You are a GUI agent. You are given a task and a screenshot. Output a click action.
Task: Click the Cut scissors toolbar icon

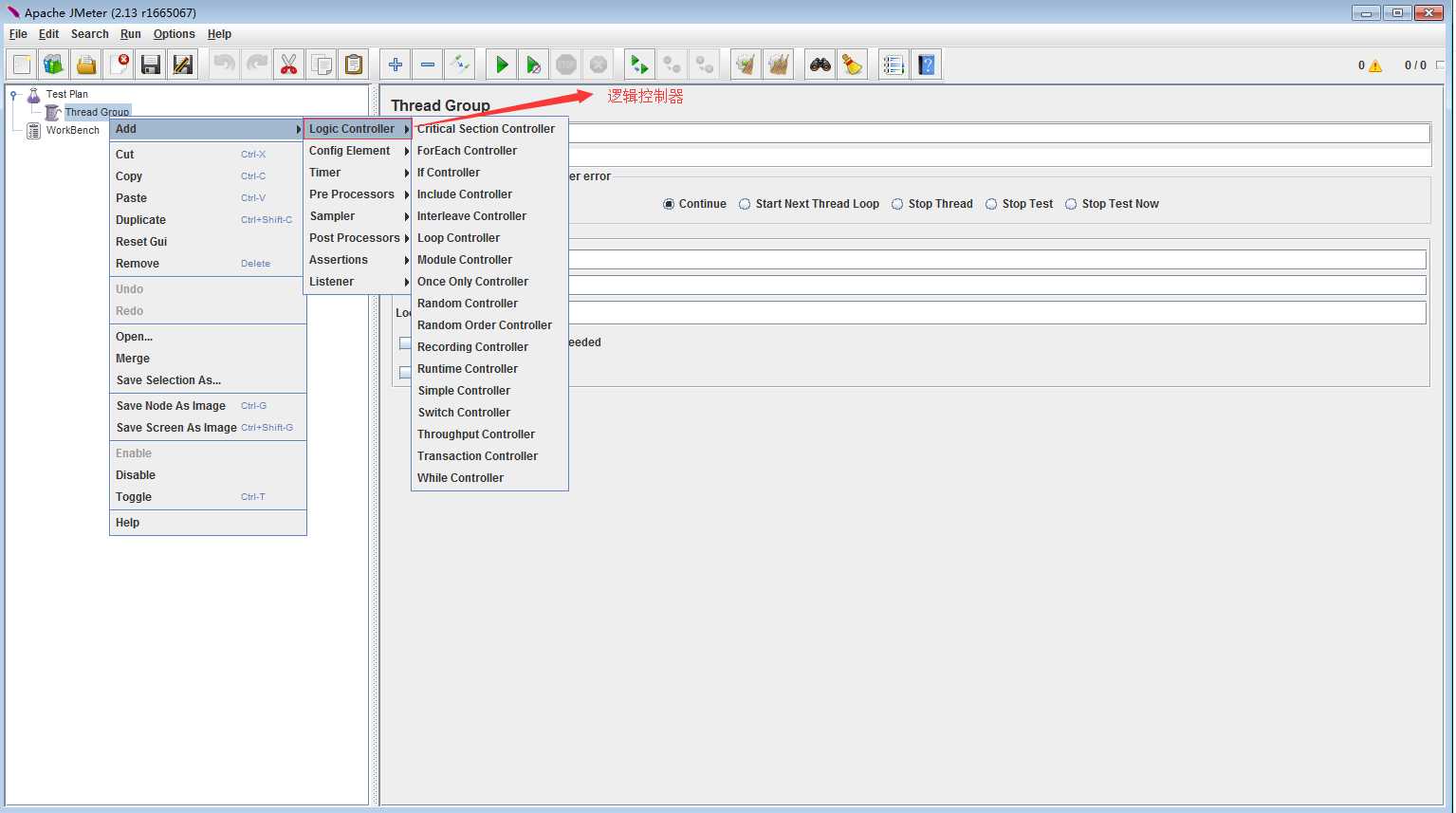click(289, 65)
